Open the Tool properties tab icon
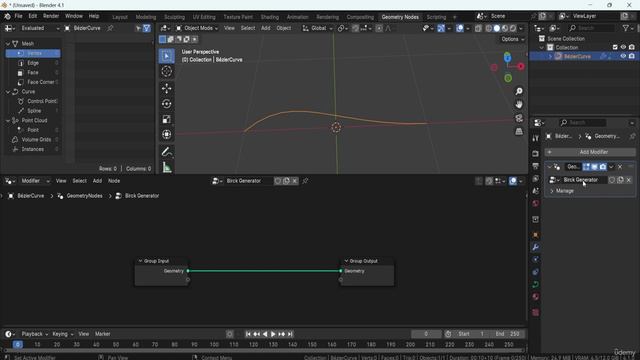Viewport: 640px width, 360px height. point(536,138)
